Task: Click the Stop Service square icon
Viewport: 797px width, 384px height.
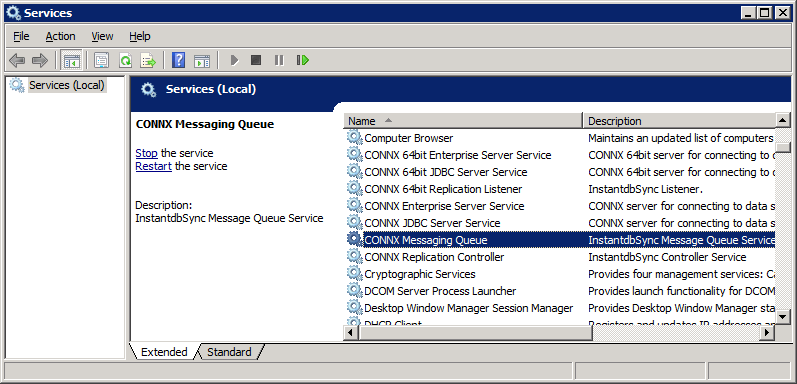Action: 256,61
